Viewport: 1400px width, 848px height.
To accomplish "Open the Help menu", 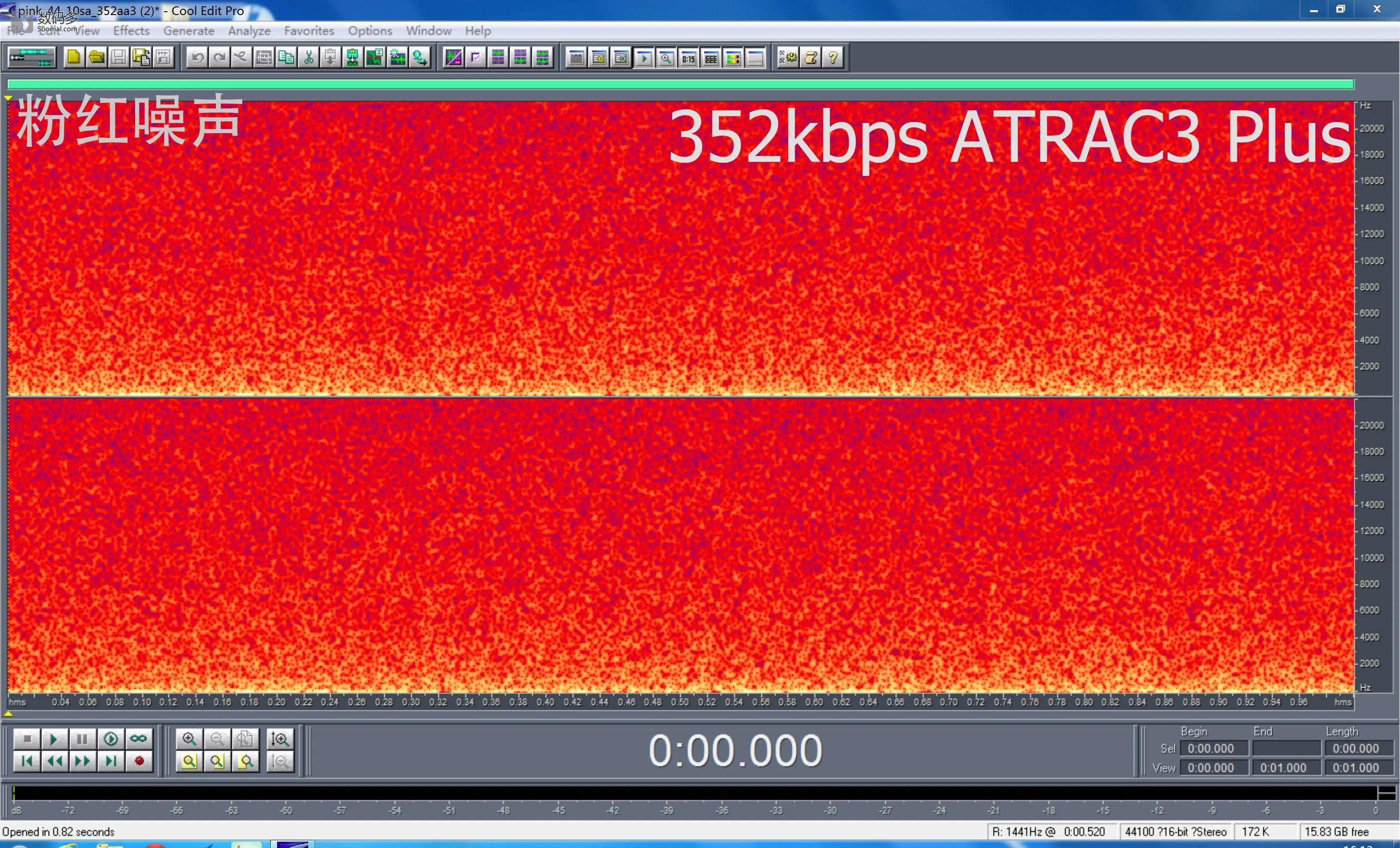I will pyautogui.click(x=478, y=31).
